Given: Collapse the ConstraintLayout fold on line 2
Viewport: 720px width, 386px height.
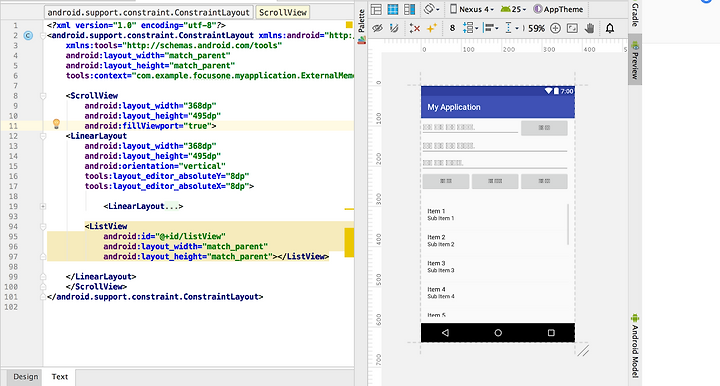Looking at the screenshot, I should coord(43,35).
